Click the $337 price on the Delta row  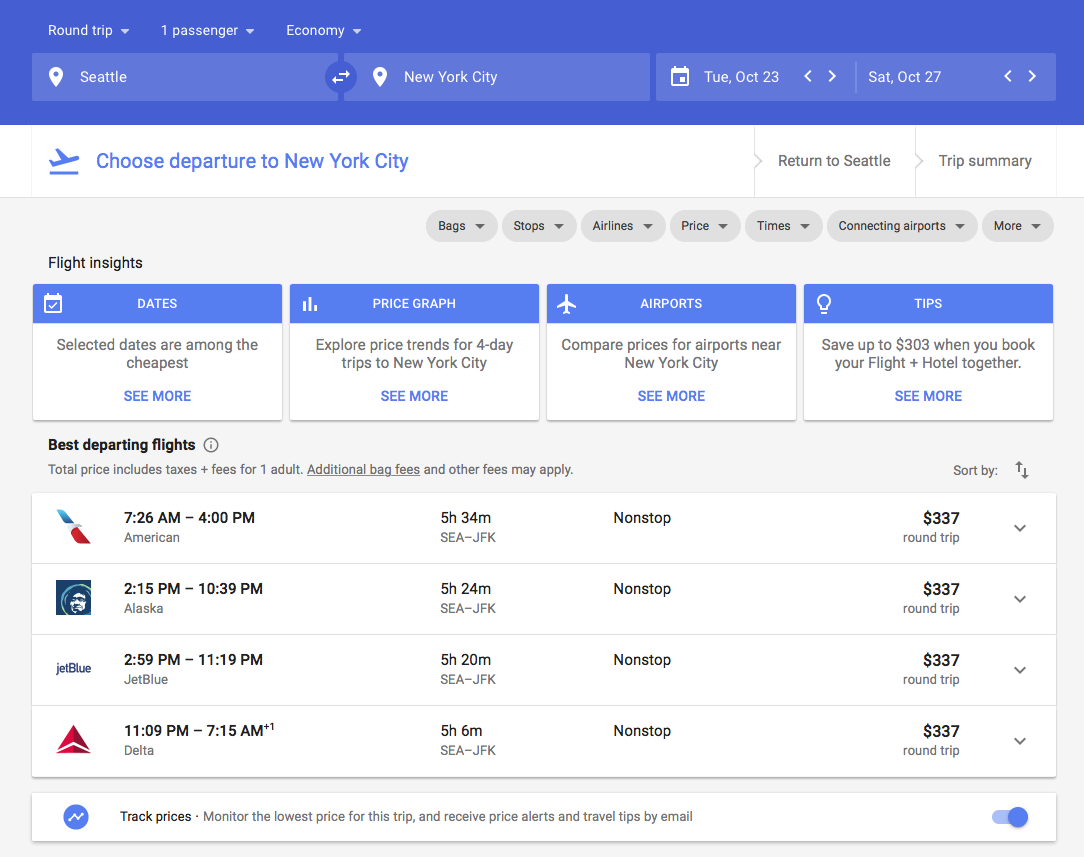click(941, 731)
